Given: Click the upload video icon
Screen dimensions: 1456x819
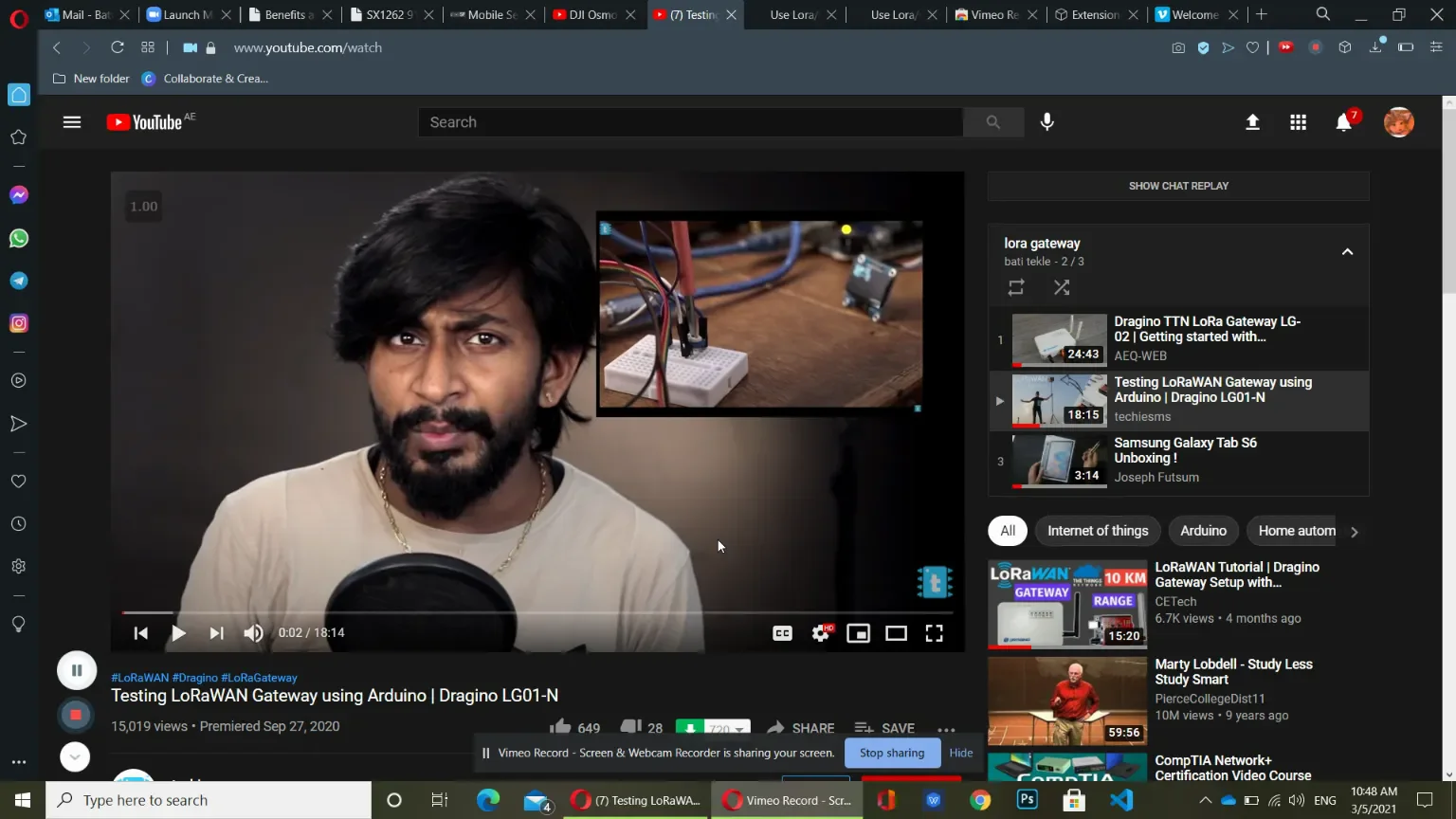Looking at the screenshot, I should [x=1252, y=122].
